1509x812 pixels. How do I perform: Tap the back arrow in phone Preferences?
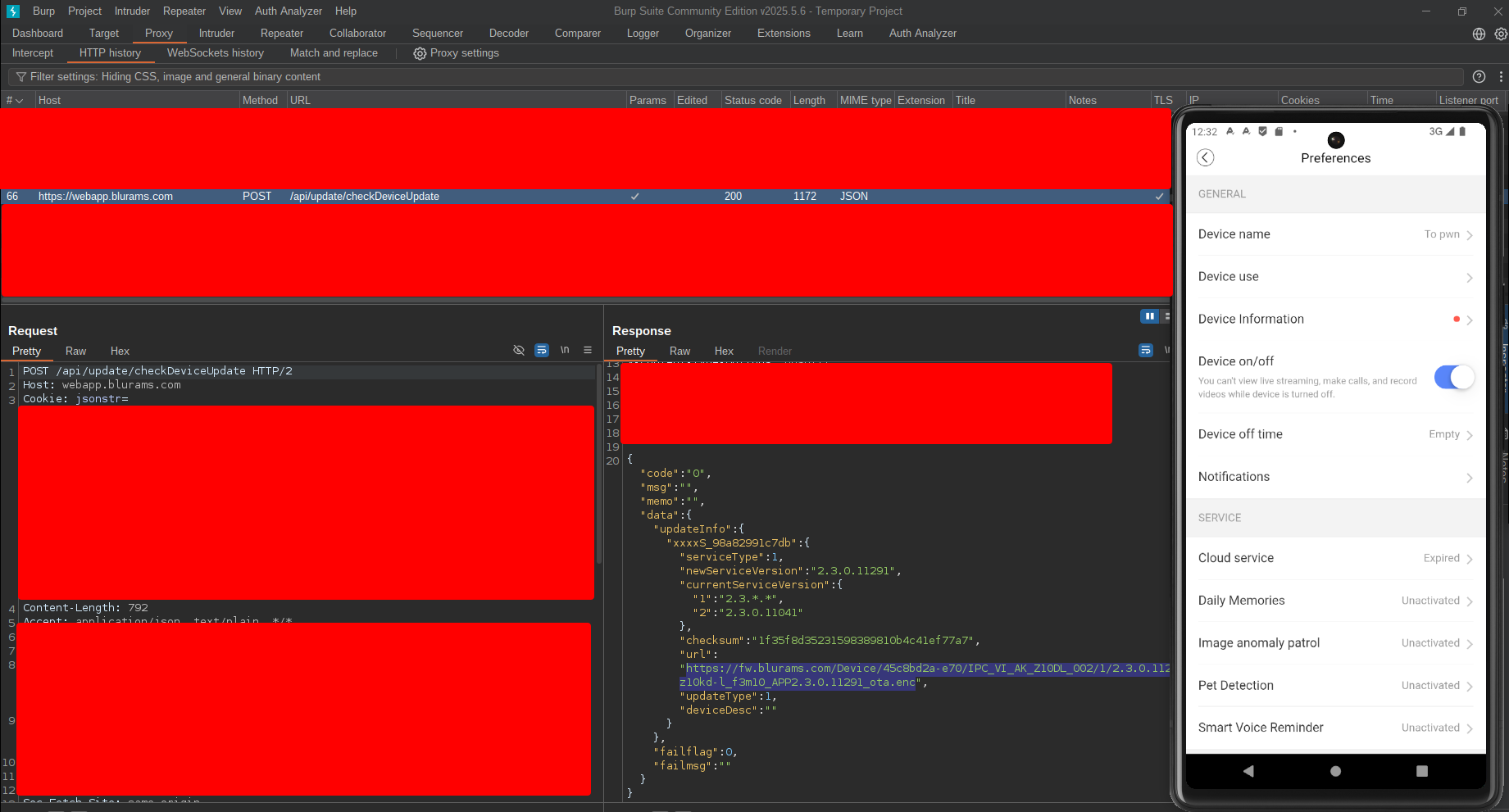tap(1205, 157)
